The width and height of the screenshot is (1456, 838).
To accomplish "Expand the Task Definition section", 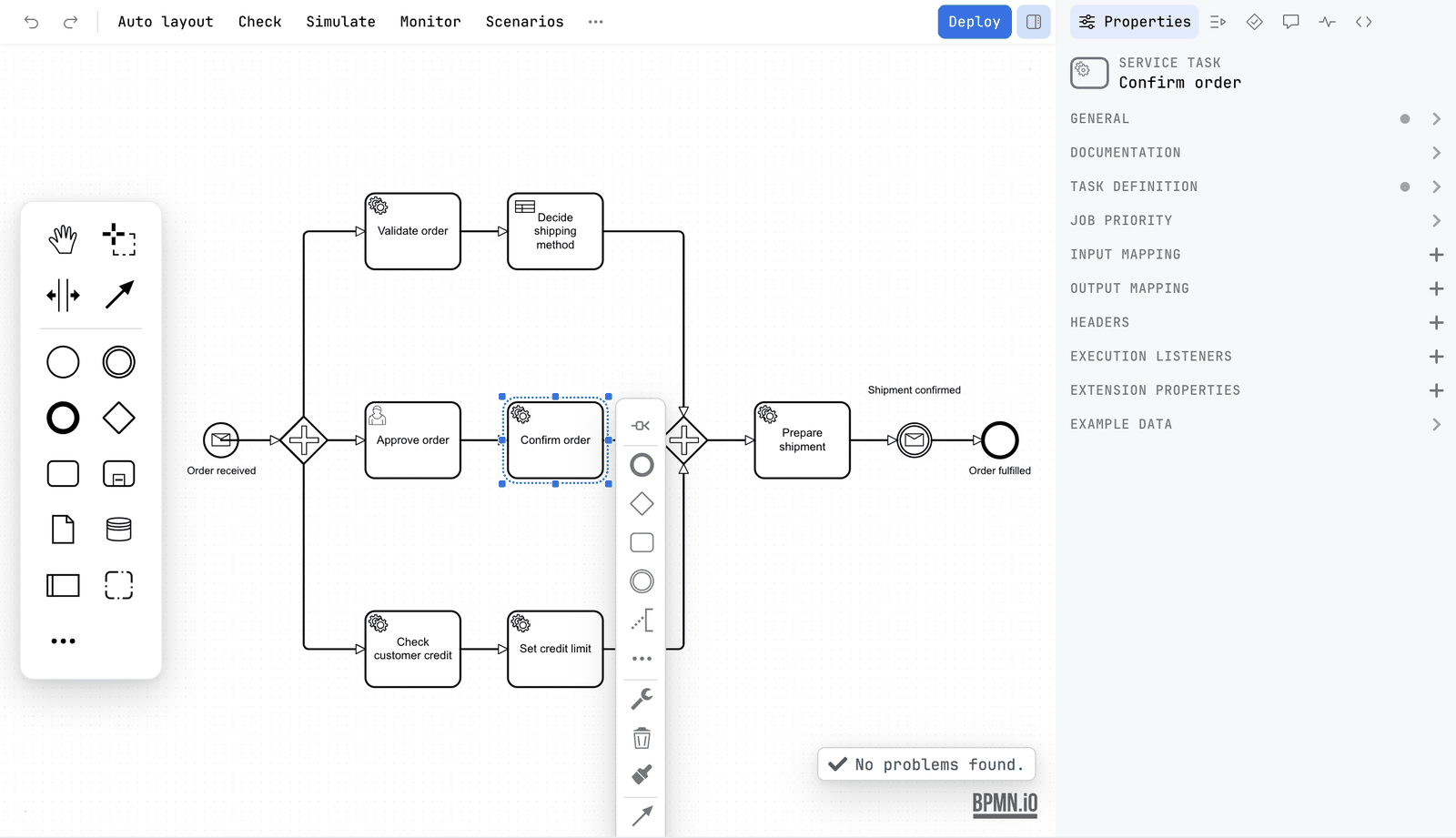I will 1257,187.
